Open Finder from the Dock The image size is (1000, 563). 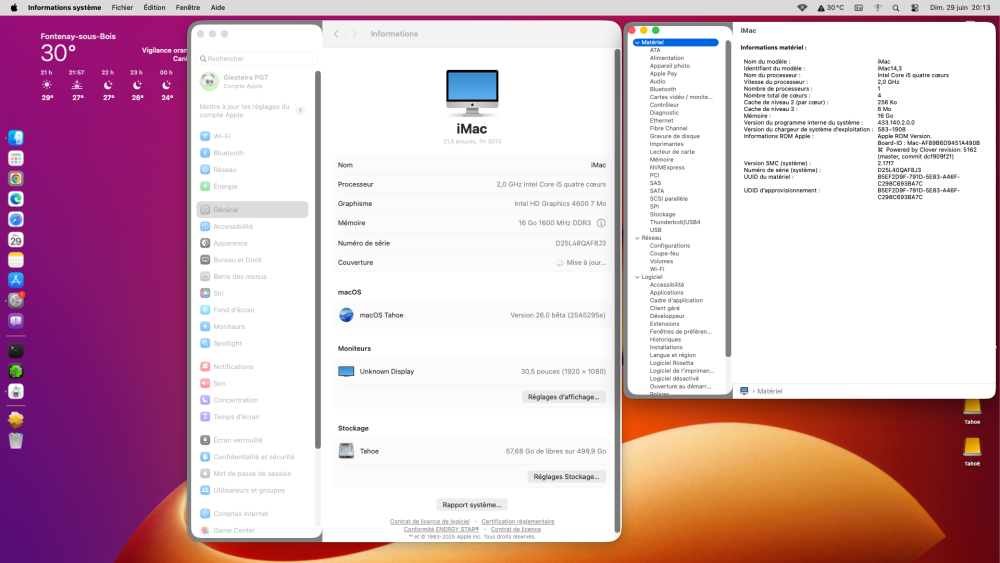(x=16, y=138)
